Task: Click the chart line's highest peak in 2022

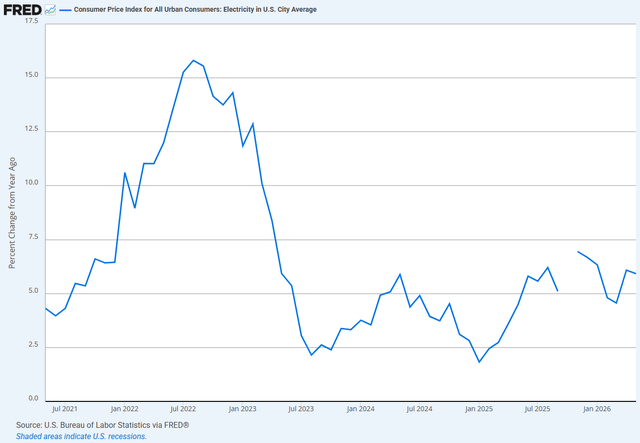Action: pos(193,60)
